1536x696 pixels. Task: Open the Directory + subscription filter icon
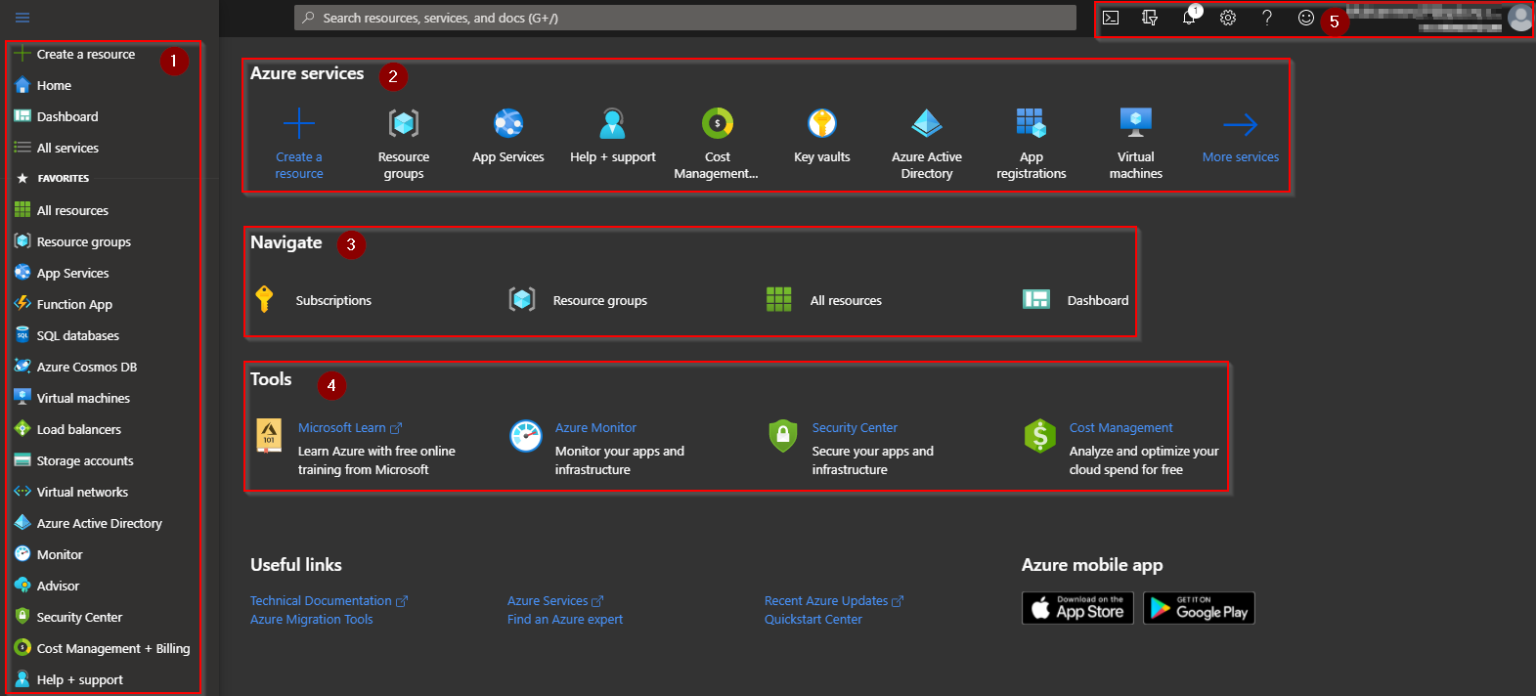pos(1149,18)
